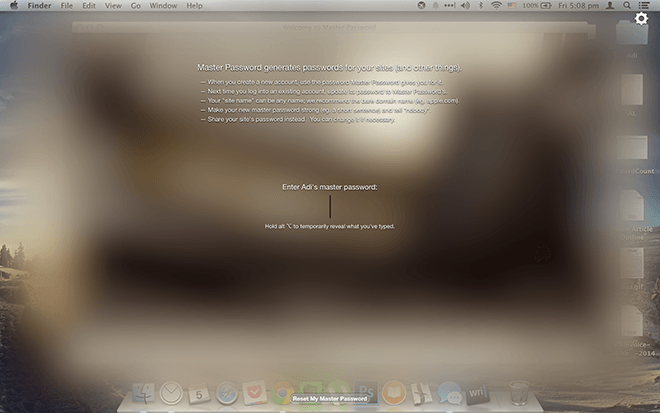Launch the Writer 'wri' app icon

(x=477, y=394)
